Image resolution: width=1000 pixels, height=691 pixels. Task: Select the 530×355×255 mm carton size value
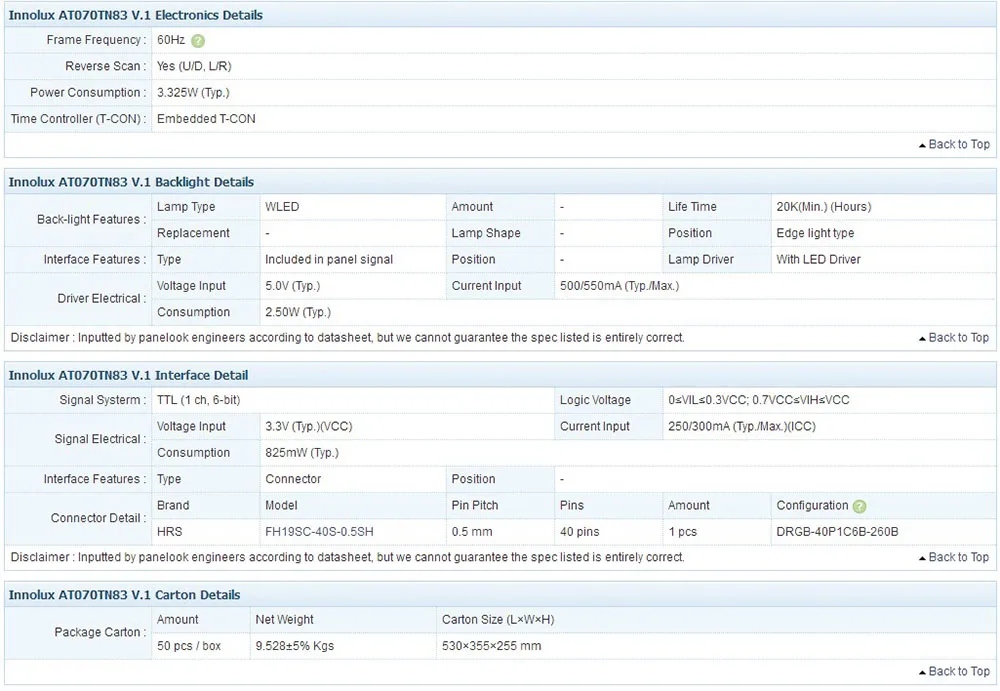click(491, 646)
